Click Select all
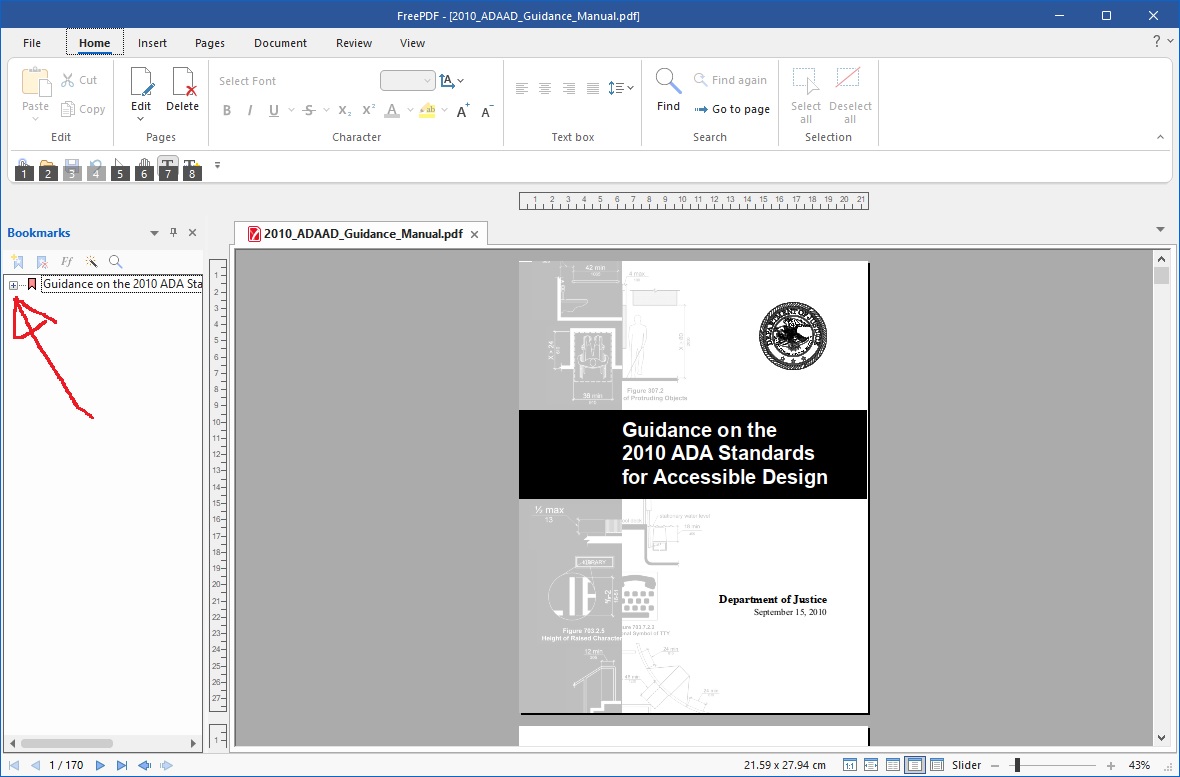 [x=806, y=96]
